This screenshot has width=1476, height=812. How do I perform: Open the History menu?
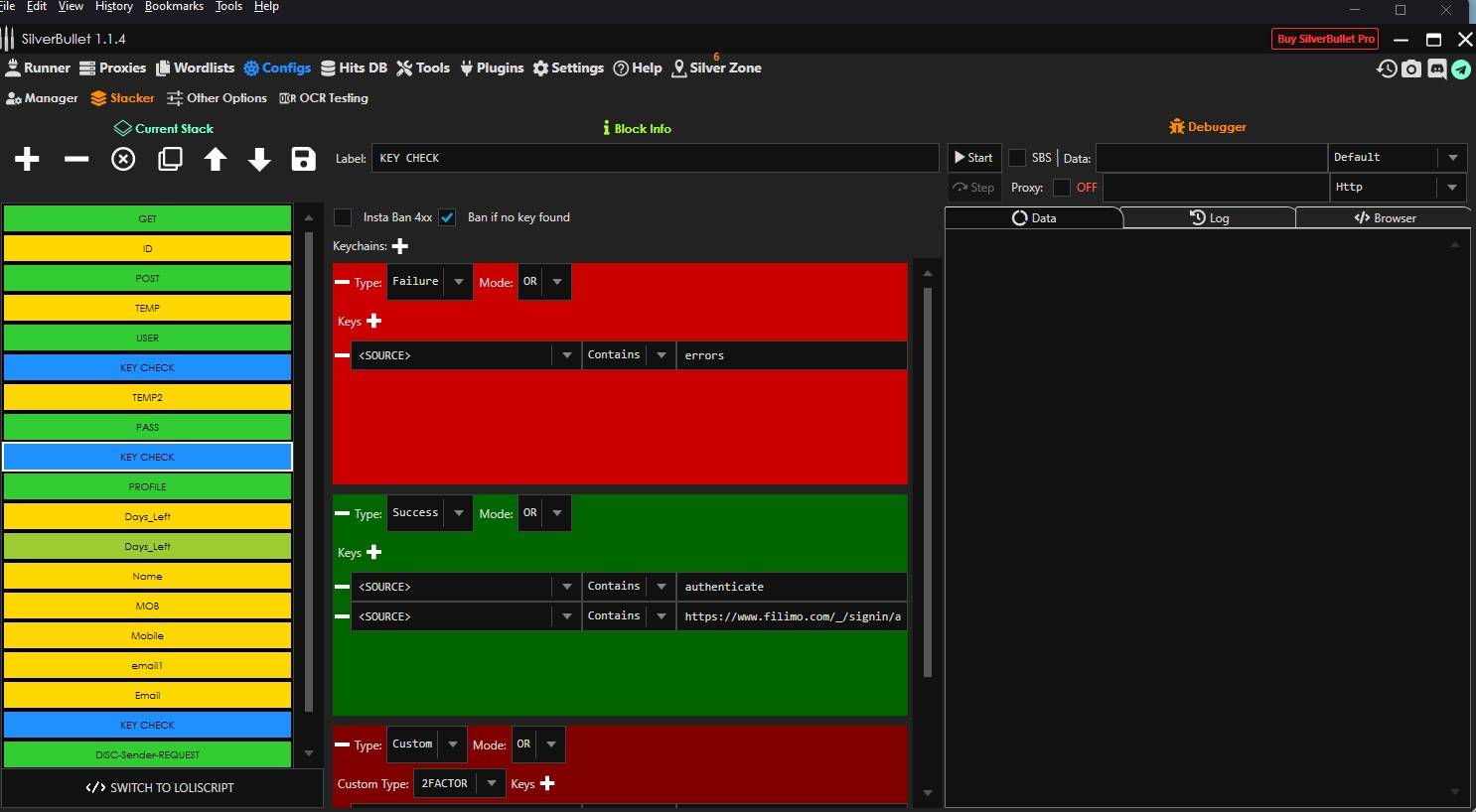[114, 6]
